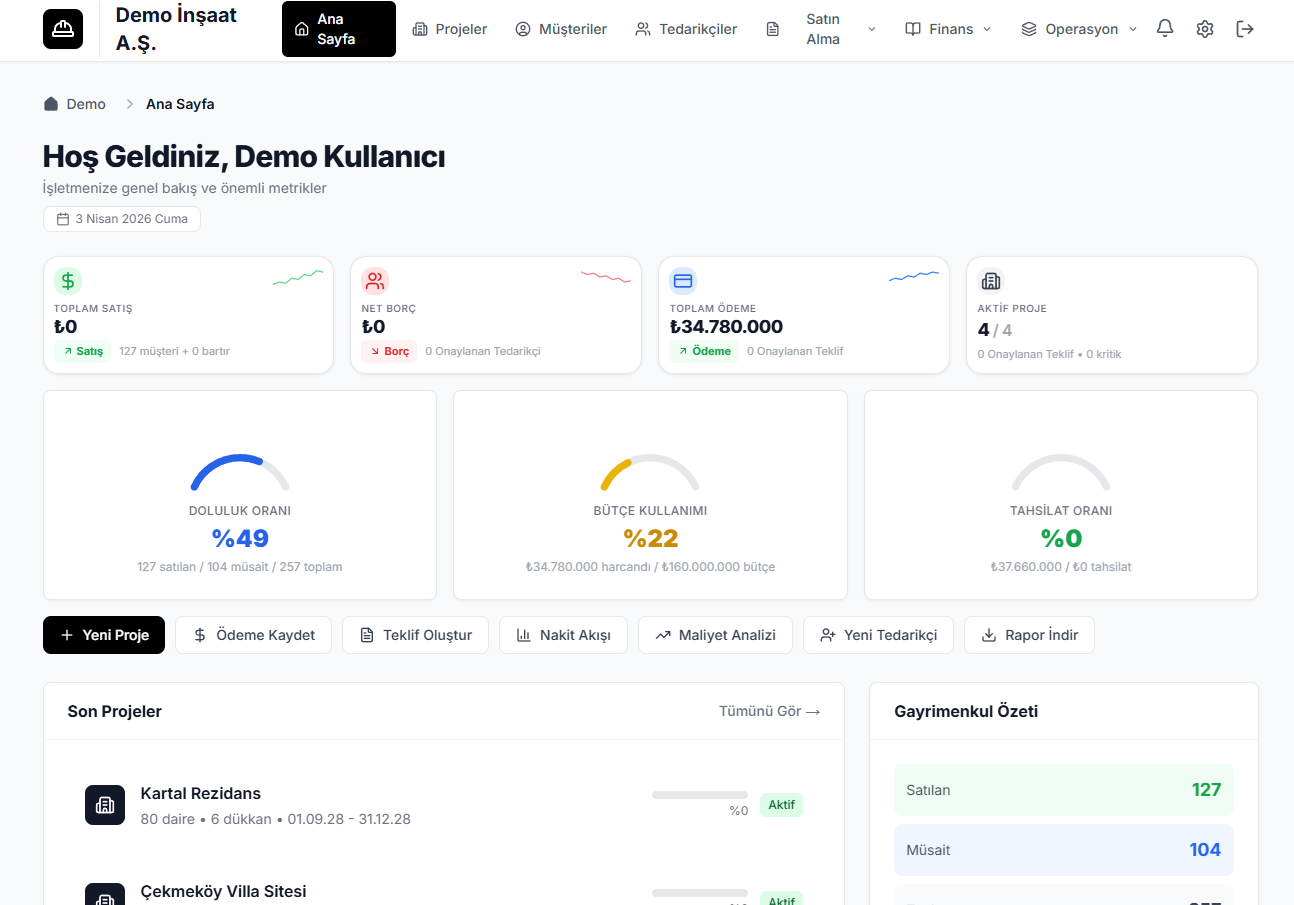
Task: Open Tümünü Gör link in Son Projeler
Action: tap(769, 711)
